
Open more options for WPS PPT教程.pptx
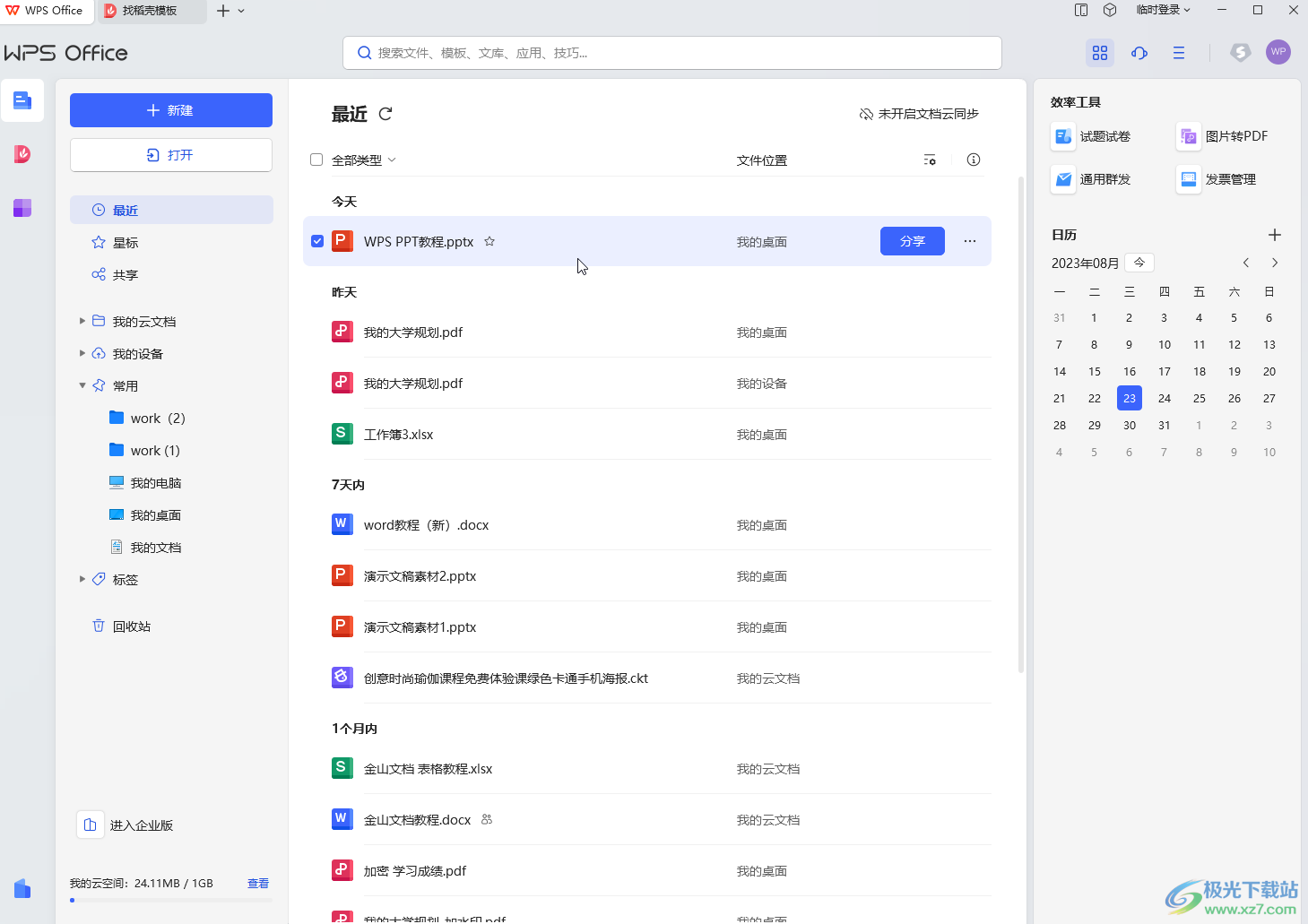click(970, 241)
